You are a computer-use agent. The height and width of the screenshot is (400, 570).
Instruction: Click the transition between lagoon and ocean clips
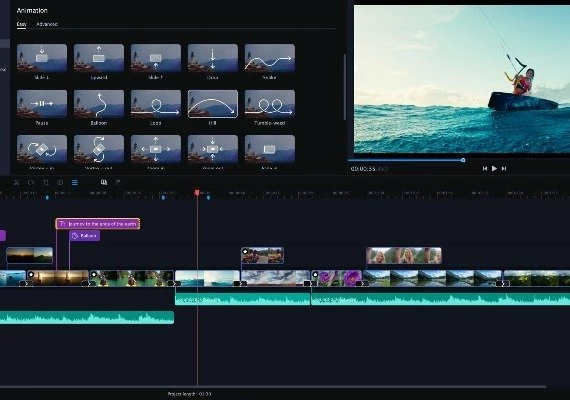(x=174, y=283)
